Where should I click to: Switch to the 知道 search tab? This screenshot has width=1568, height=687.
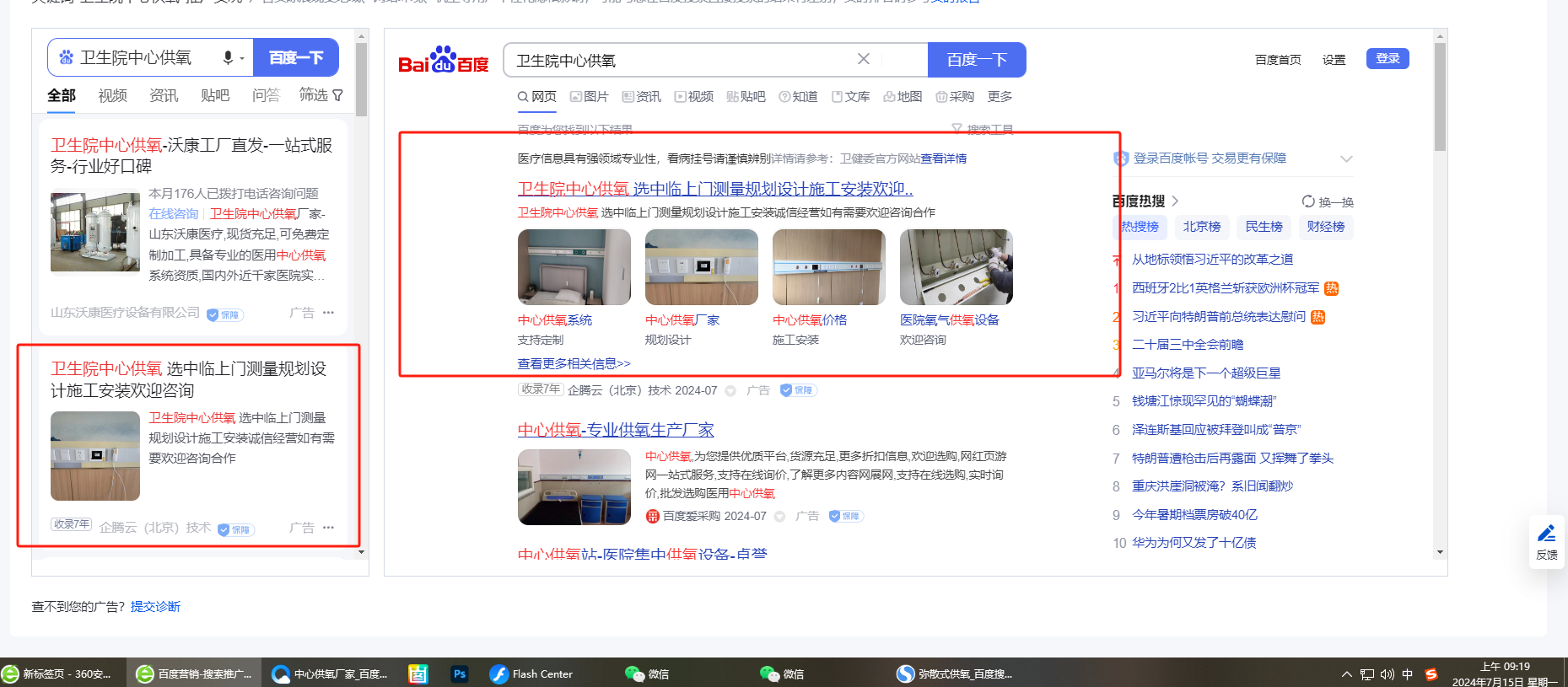(798, 97)
